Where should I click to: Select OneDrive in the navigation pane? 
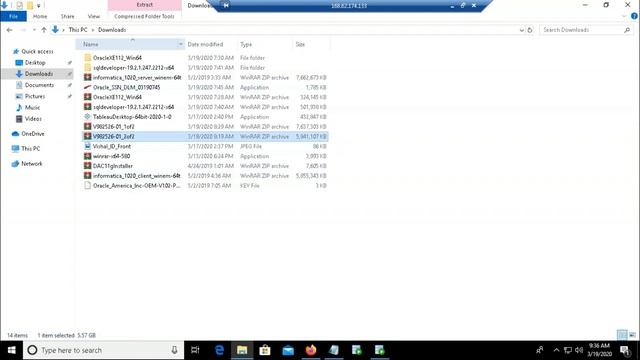[x=33, y=133]
